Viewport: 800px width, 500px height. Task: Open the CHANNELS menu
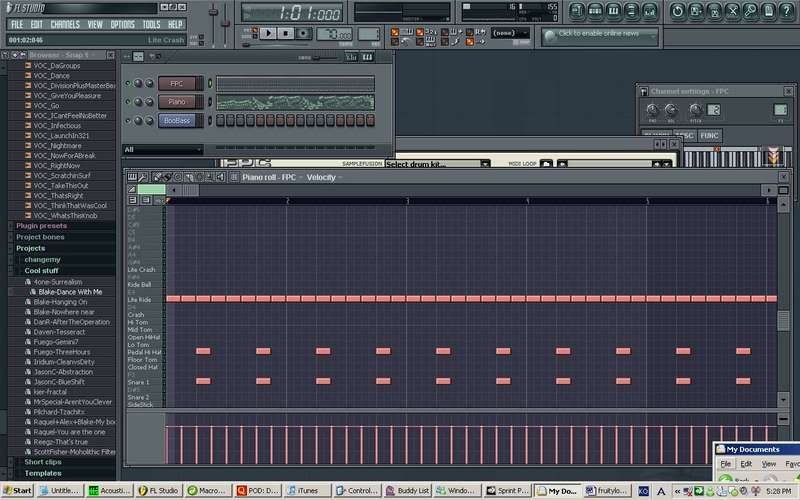65,24
